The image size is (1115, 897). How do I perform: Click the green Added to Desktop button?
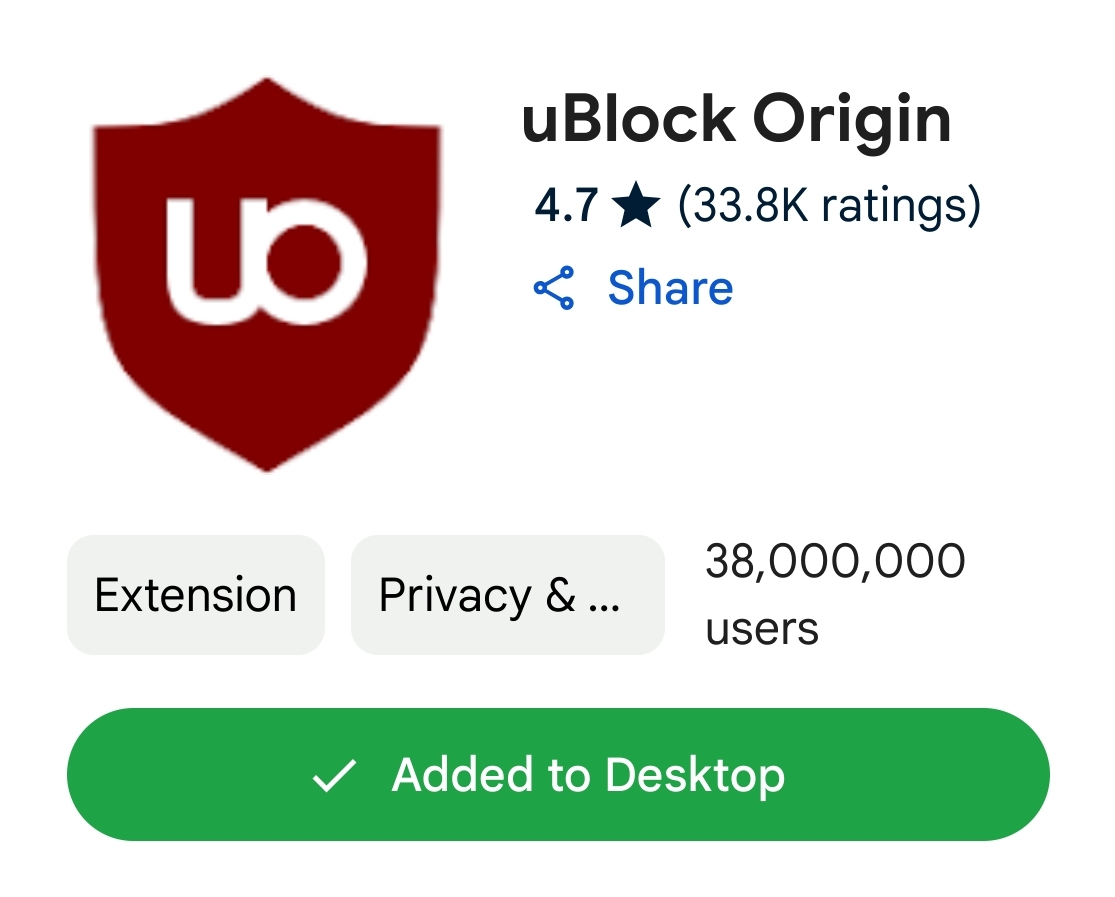tap(558, 775)
